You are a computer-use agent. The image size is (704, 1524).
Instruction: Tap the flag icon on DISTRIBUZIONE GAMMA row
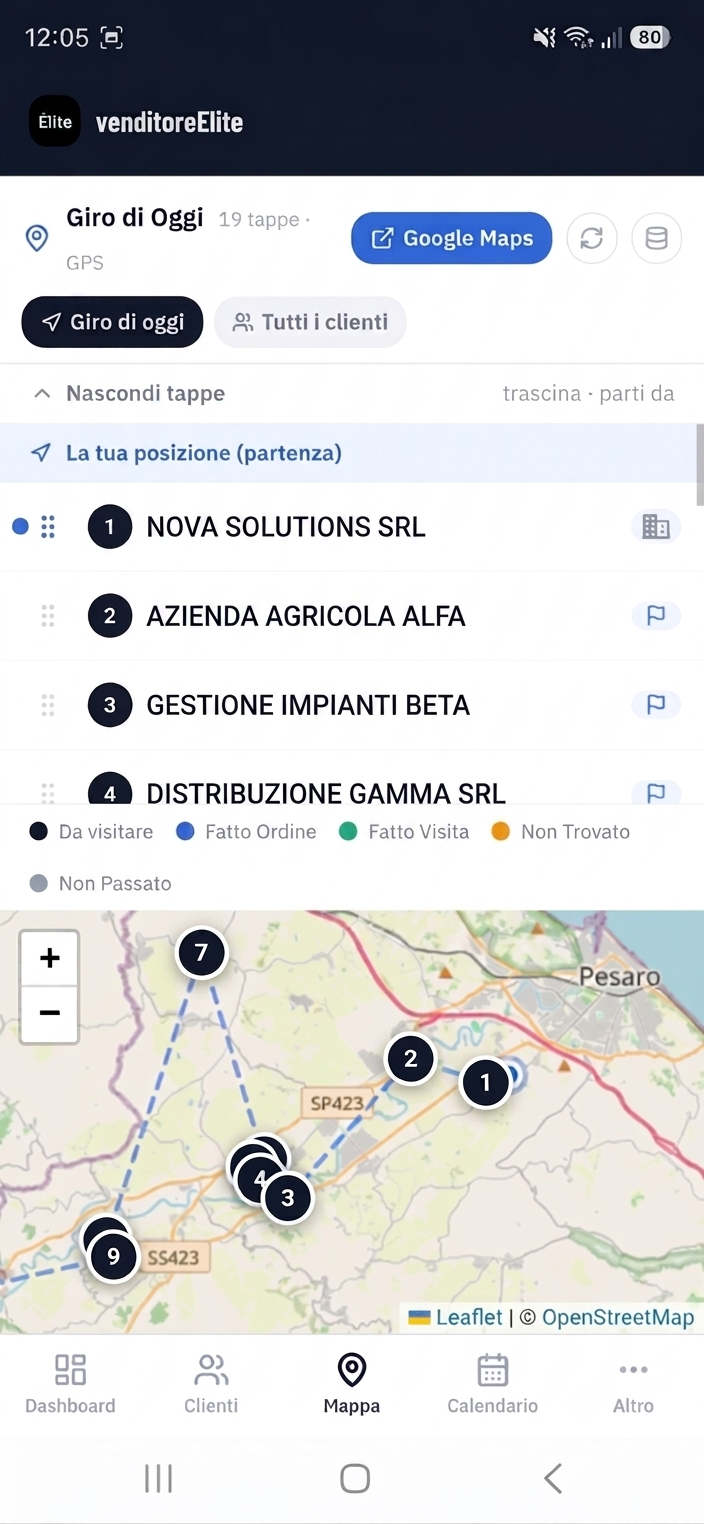656,792
